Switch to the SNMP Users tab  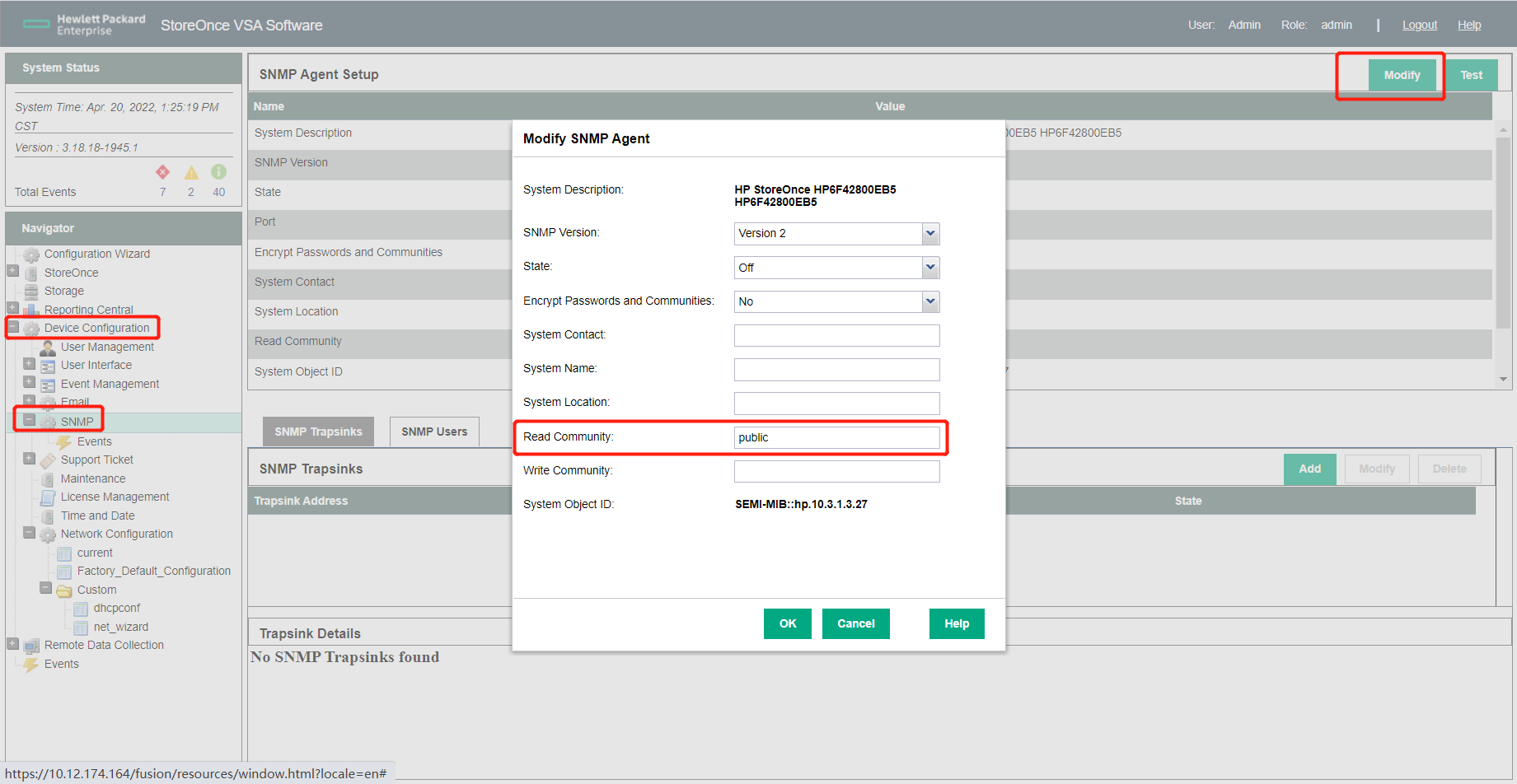pyautogui.click(x=434, y=432)
